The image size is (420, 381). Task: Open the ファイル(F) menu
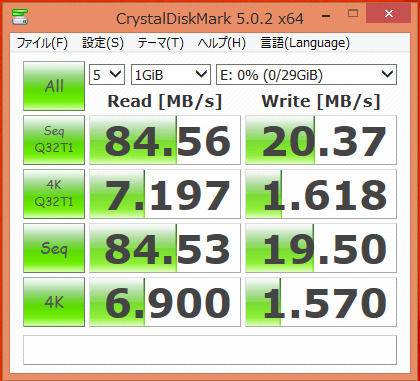click(x=42, y=43)
